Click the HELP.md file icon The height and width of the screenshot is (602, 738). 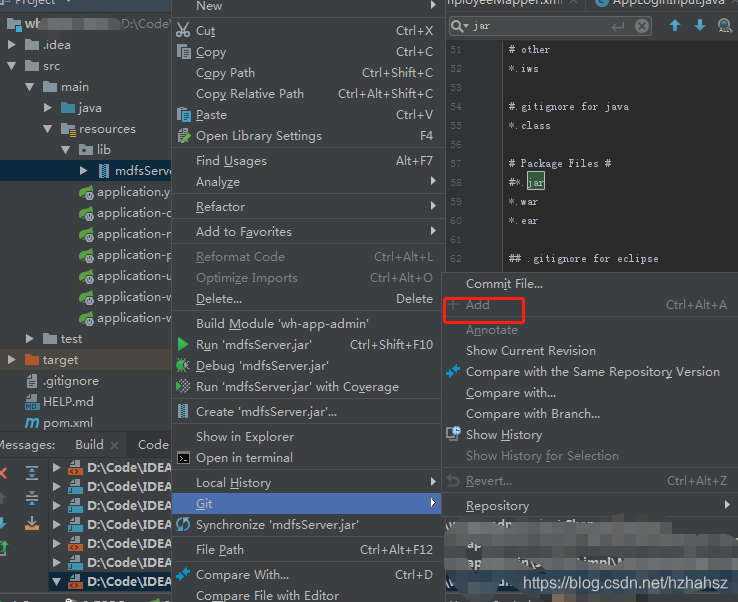[x=32, y=401]
